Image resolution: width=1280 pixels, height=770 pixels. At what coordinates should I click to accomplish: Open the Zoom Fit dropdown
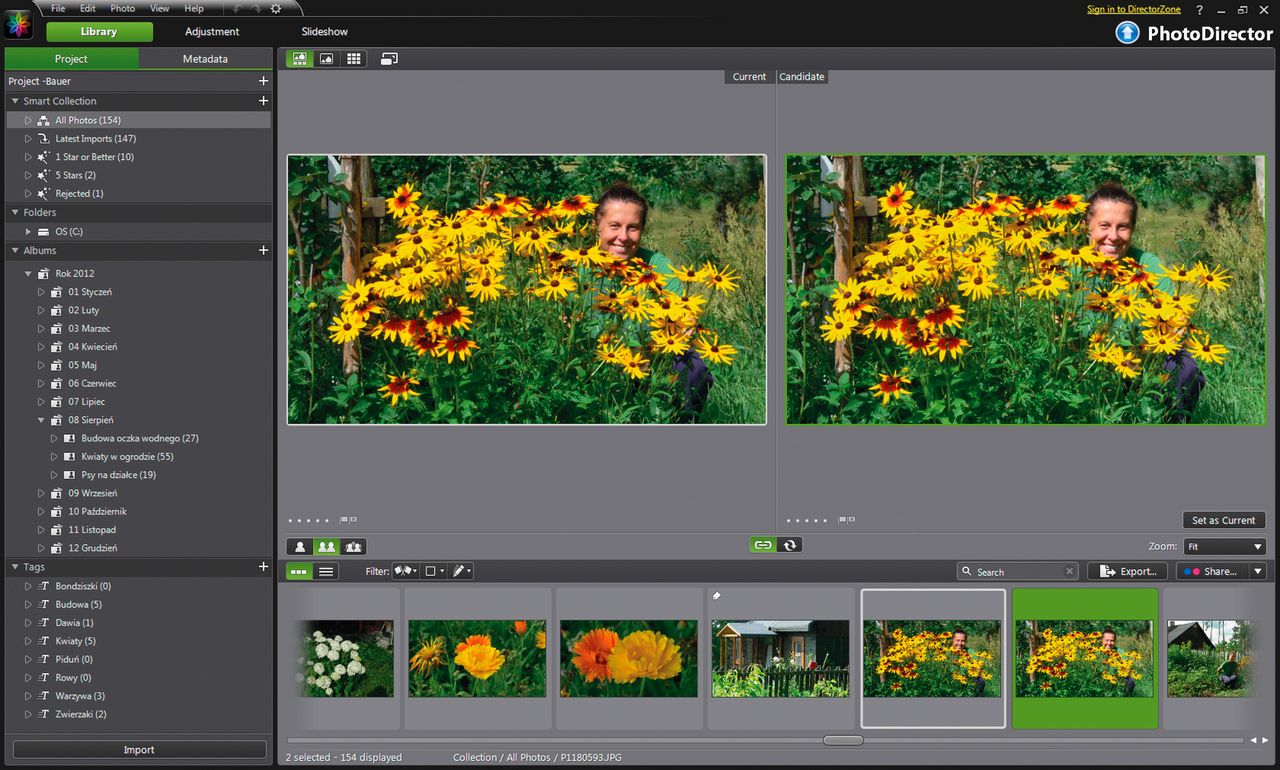click(1225, 547)
